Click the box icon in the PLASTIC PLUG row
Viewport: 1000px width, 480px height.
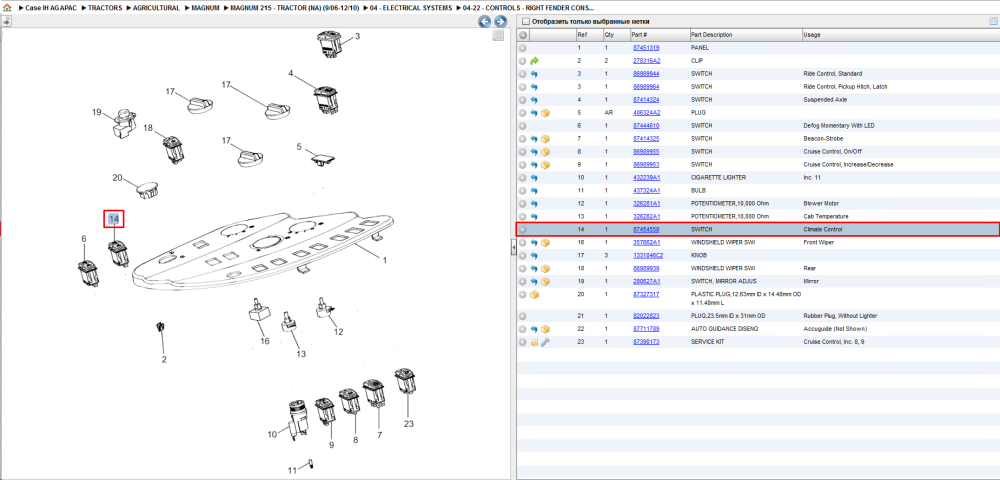[534, 295]
